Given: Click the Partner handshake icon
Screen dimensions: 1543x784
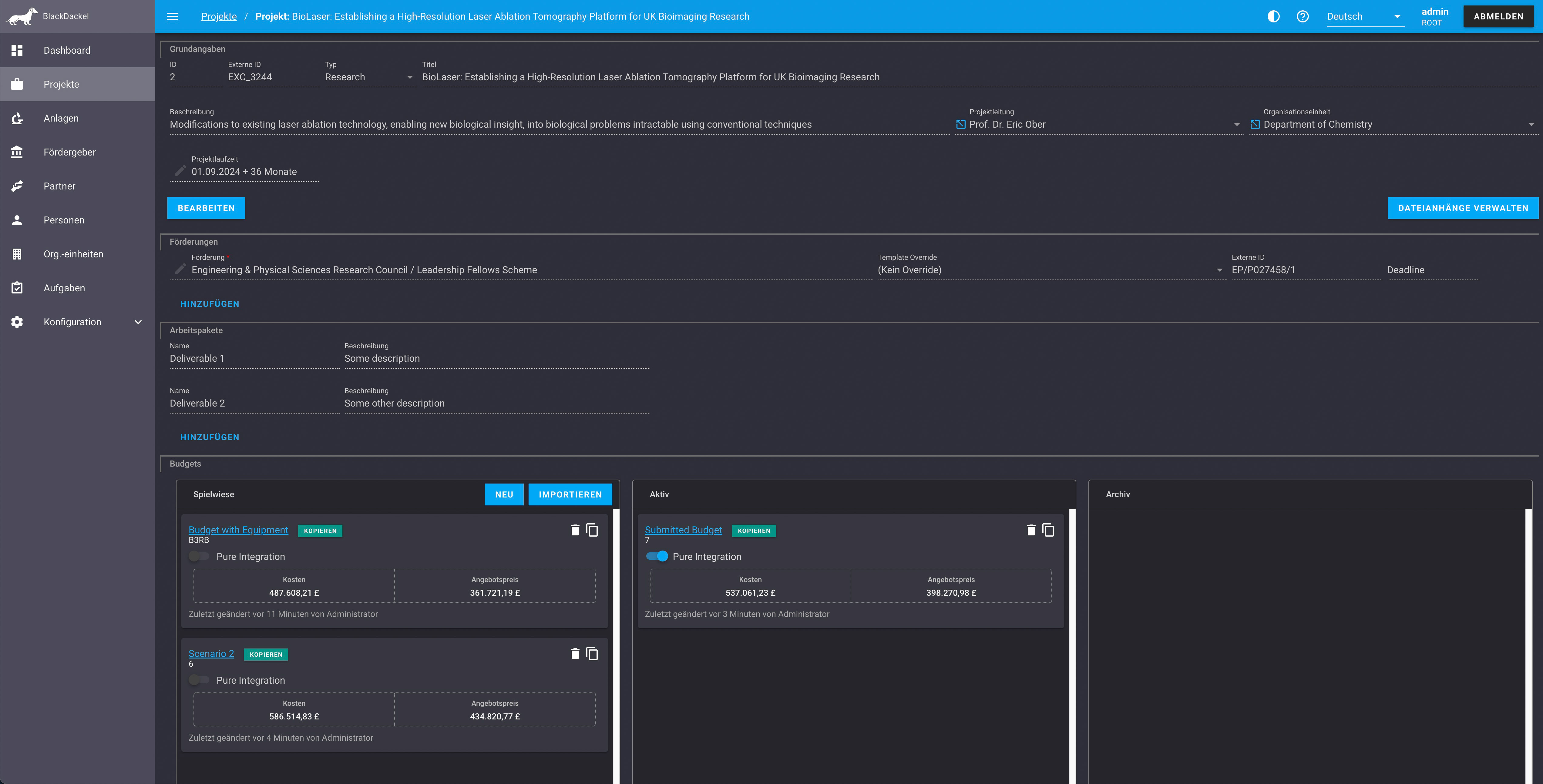Looking at the screenshot, I should click(17, 186).
